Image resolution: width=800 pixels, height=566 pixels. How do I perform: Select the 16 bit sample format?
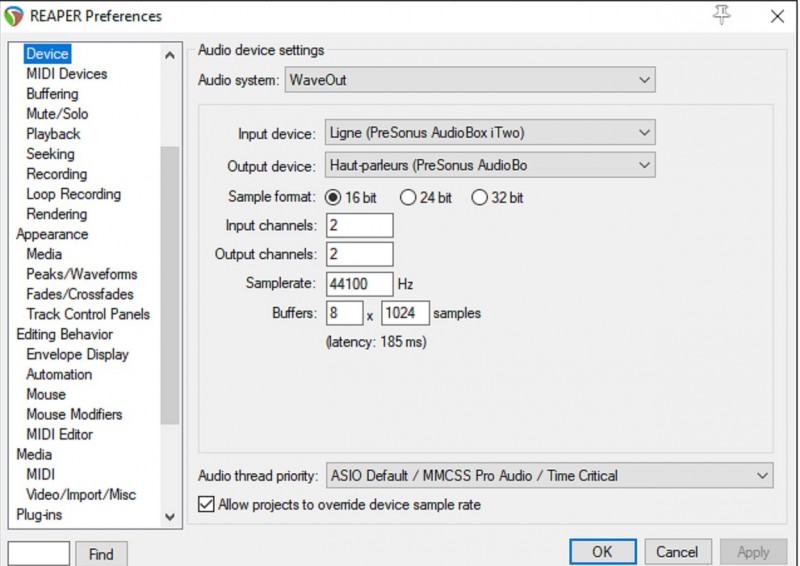click(x=333, y=198)
